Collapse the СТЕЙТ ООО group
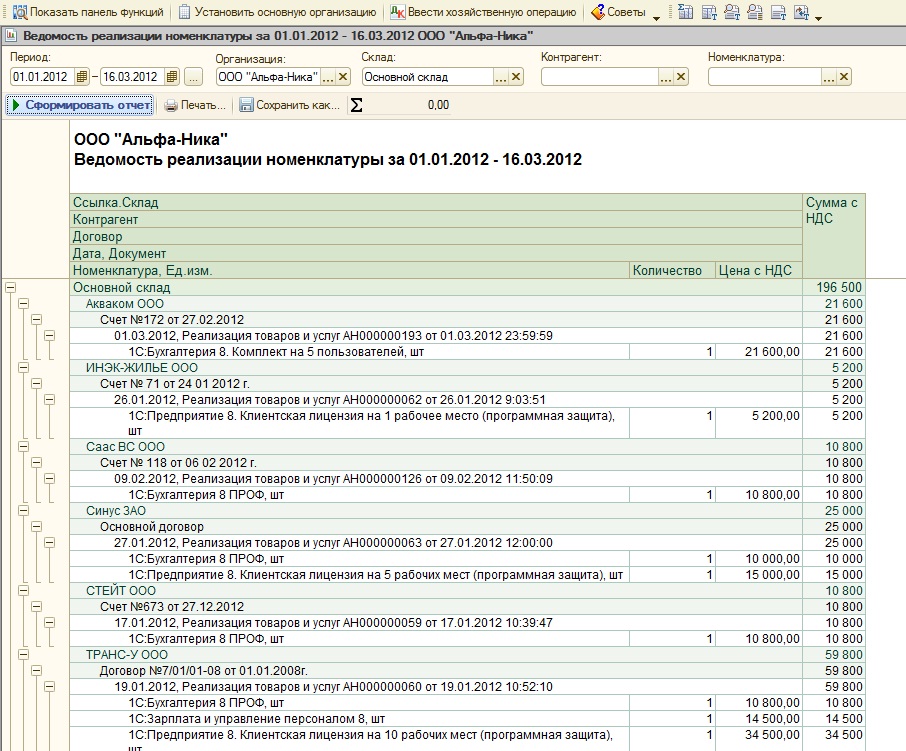 pyautogui.click(x=24, y=590)
